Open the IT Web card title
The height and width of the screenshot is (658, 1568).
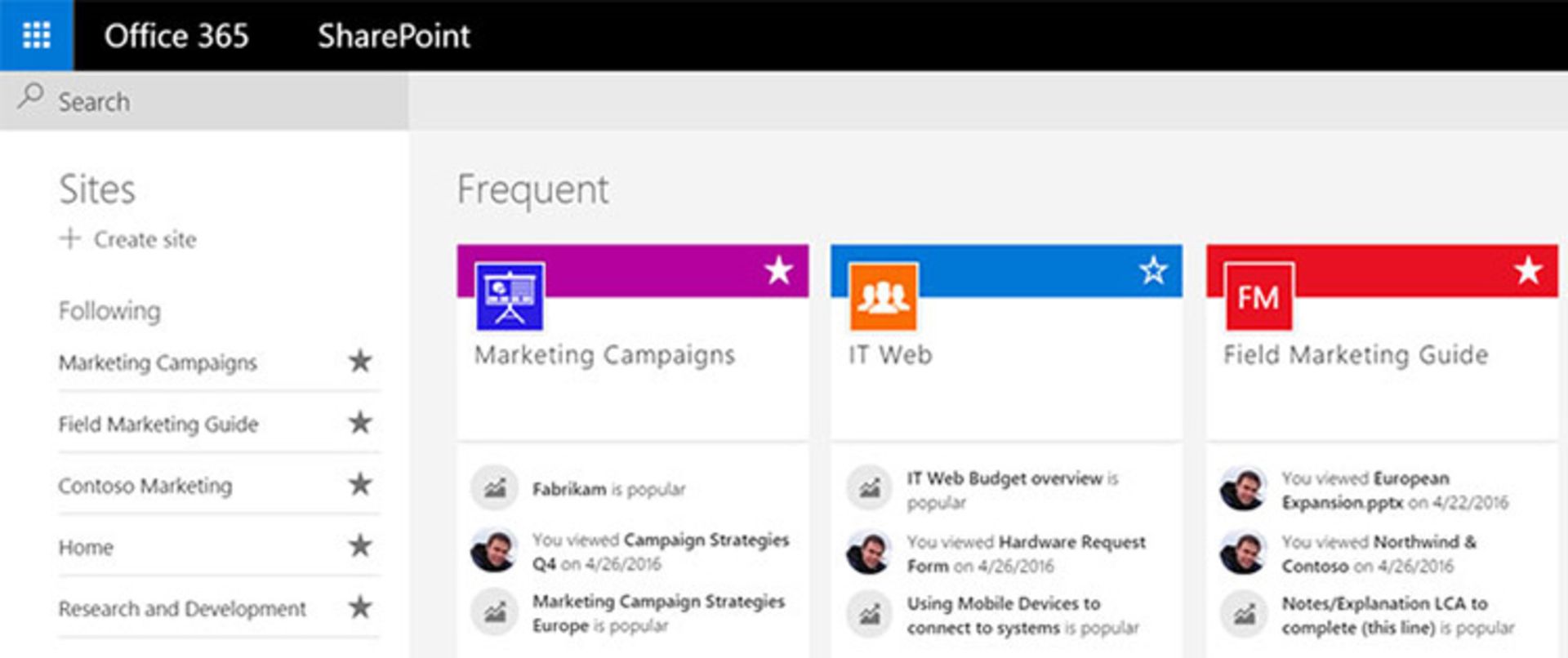tap(890, 355)
